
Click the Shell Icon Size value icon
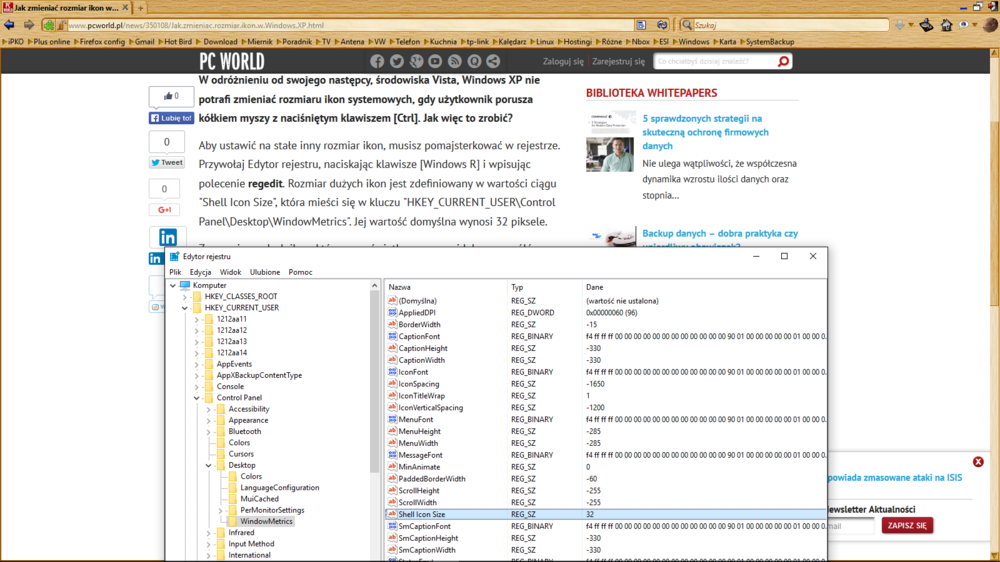tap(392, 514)
